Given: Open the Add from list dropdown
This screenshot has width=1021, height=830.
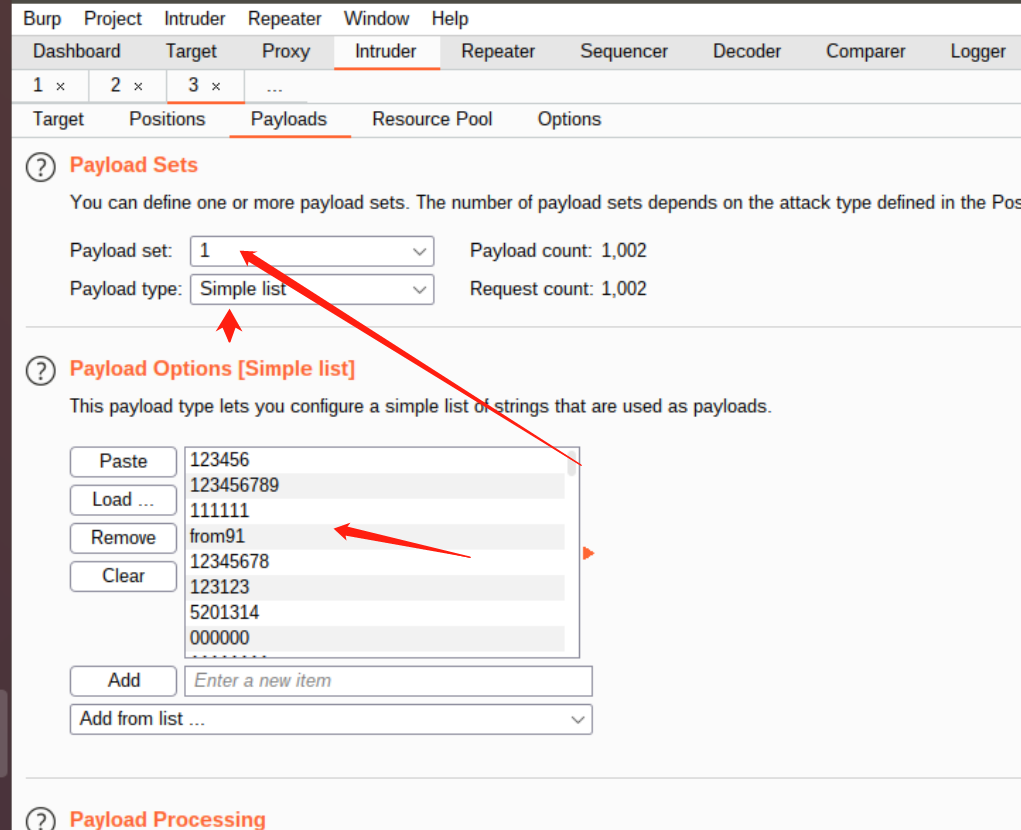Looking at the screenshot, I should [x=331, y=719].
